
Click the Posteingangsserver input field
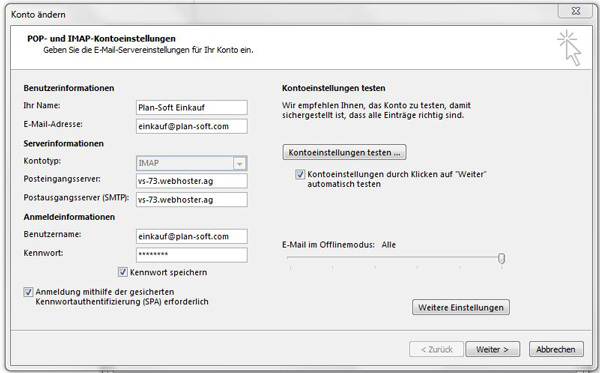click(192, 181)
